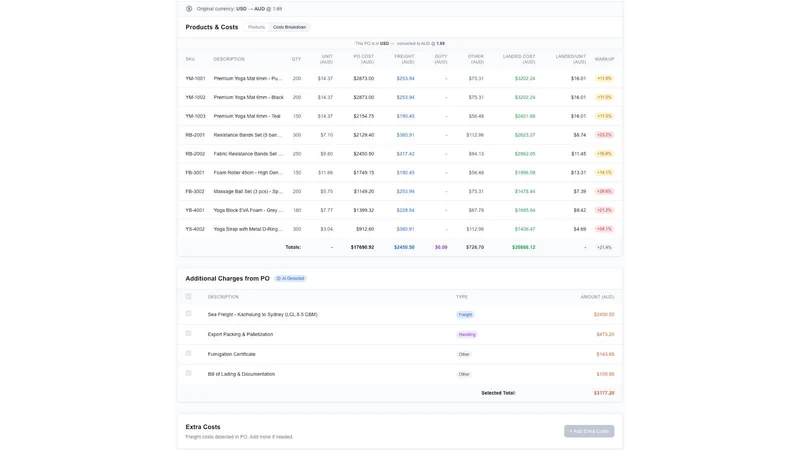Click markup badge on FB-3002 row

[604, 192]
